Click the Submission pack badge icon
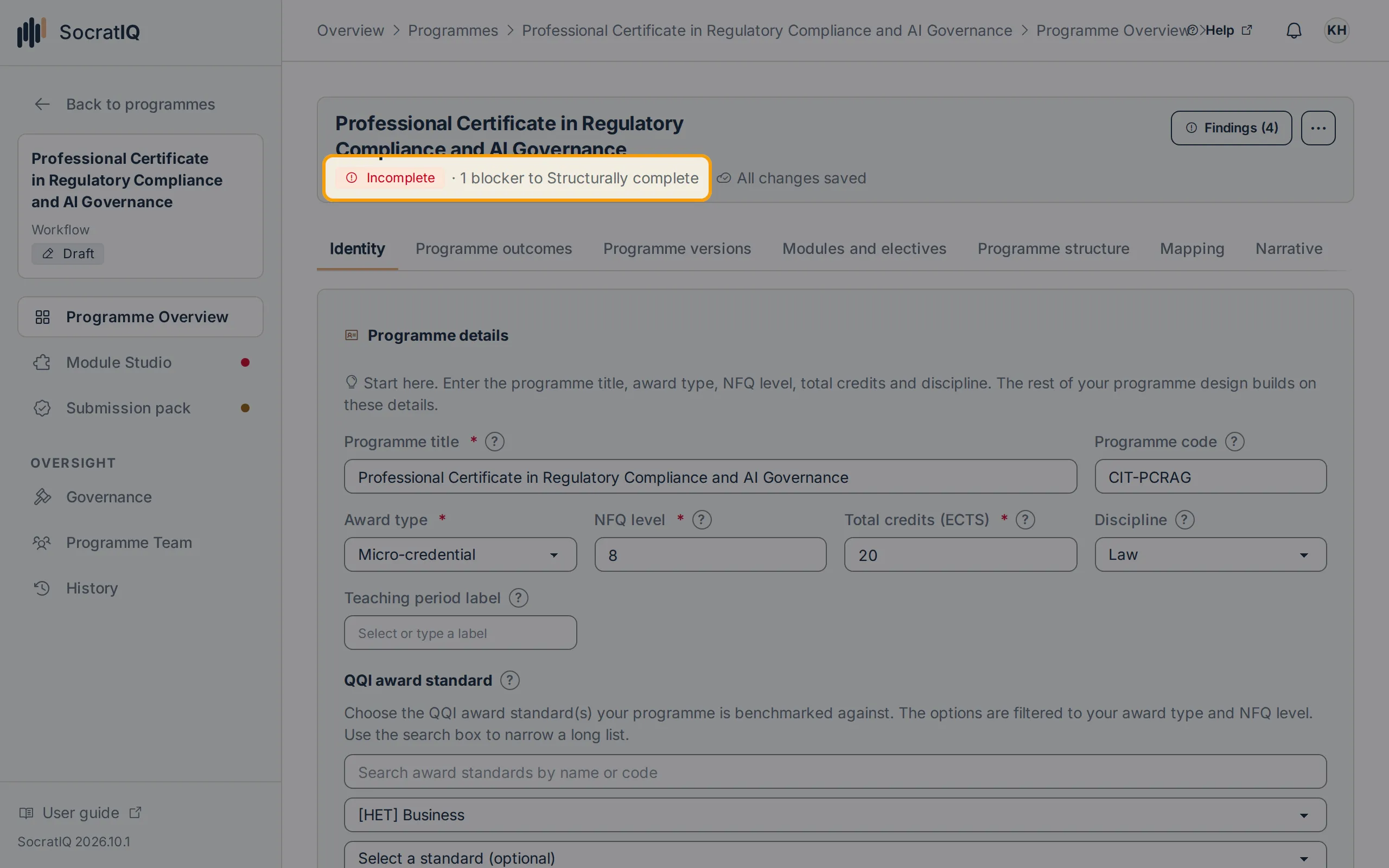This screenshot has height=868, width=1389. (42, 407)
